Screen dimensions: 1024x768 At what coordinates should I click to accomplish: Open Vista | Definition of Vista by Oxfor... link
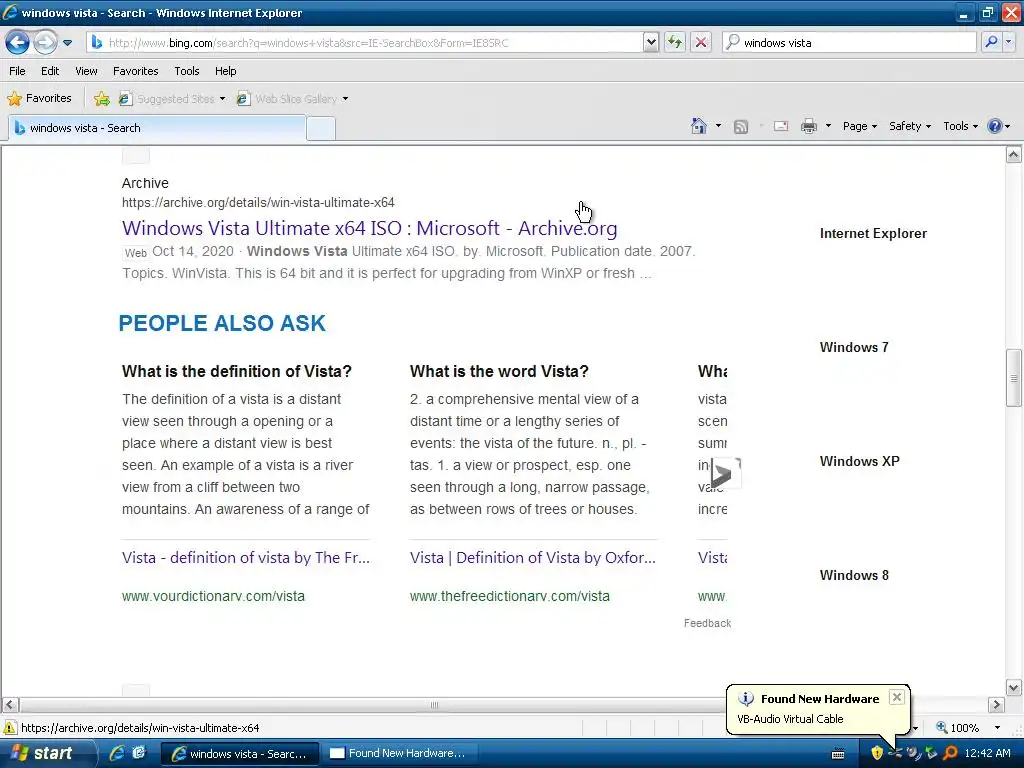[x=532, y=558]
